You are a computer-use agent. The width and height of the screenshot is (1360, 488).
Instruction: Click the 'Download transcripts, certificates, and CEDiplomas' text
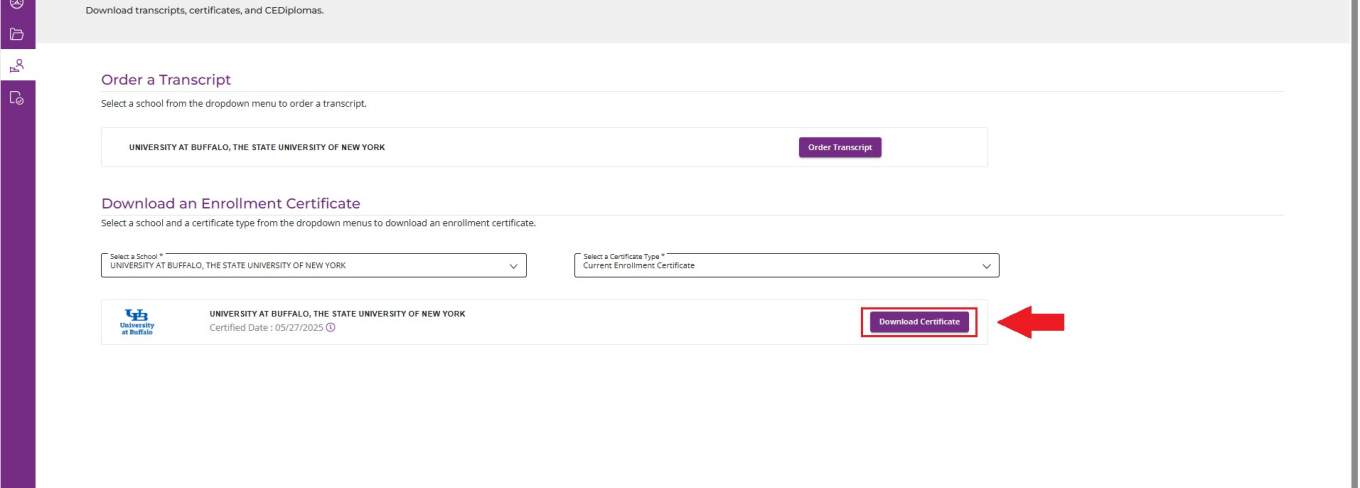[x=205, y=11]
